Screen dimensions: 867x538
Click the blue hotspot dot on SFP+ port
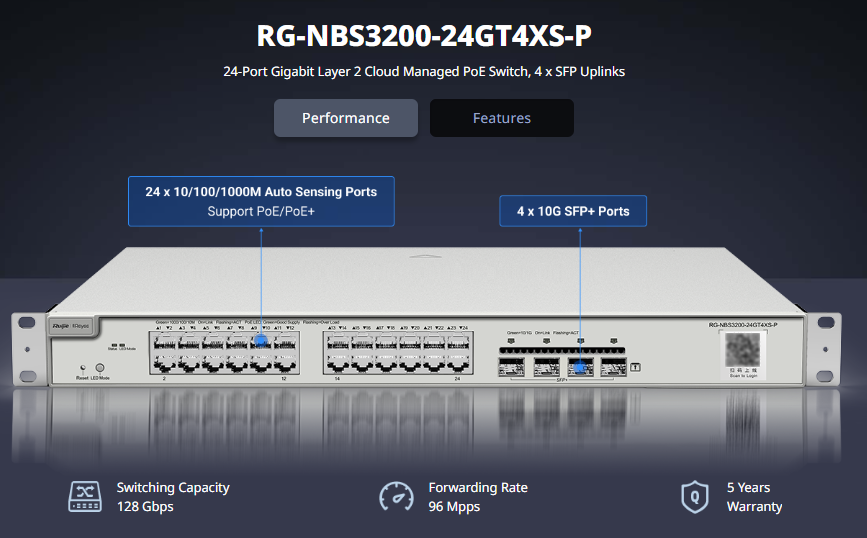pos(579,367)
